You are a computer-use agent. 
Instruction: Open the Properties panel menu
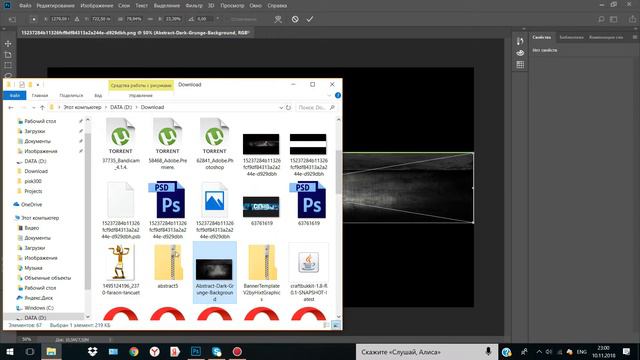[635, 37]
